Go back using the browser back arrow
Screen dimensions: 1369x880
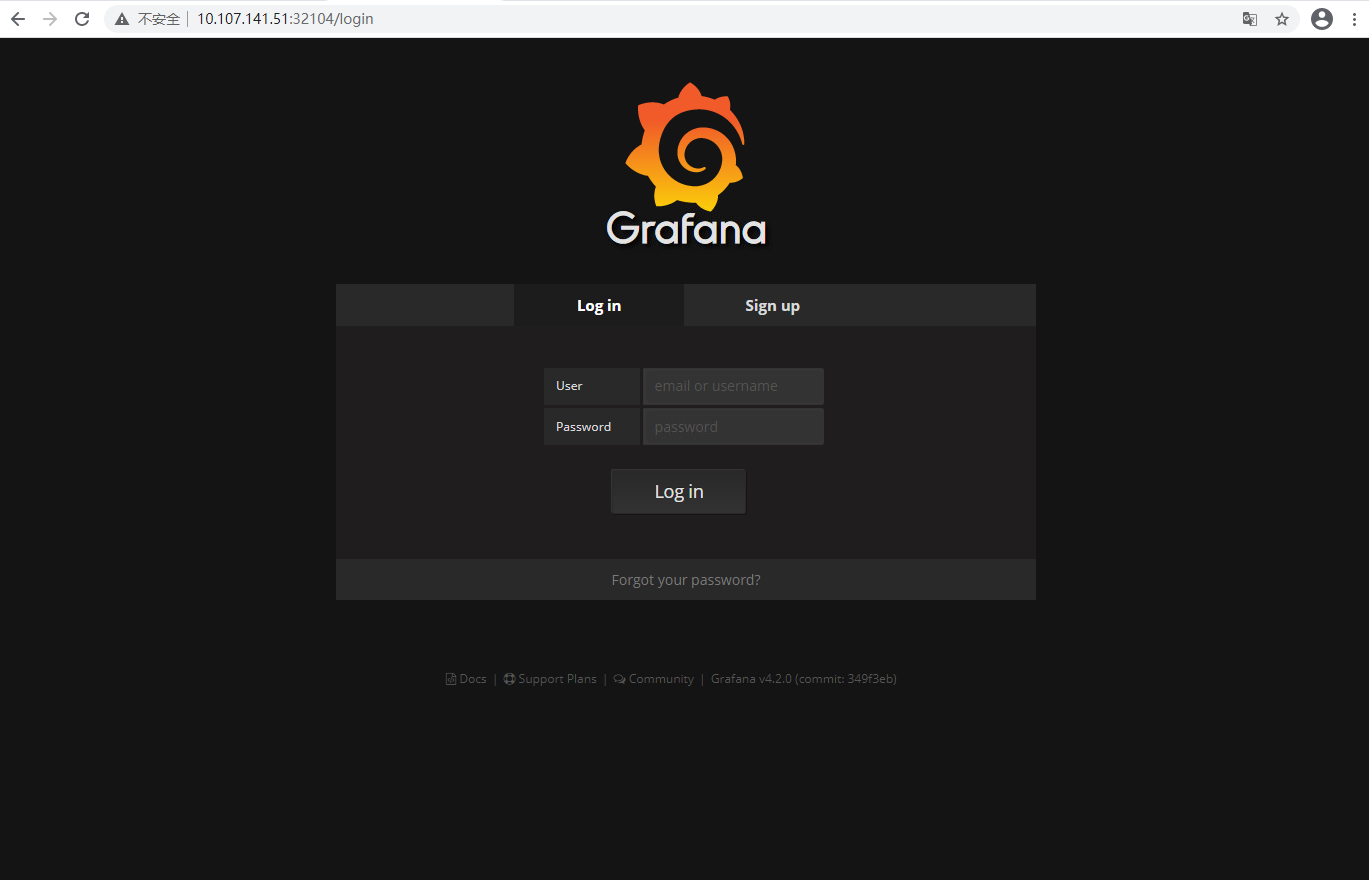pos(18,19)
